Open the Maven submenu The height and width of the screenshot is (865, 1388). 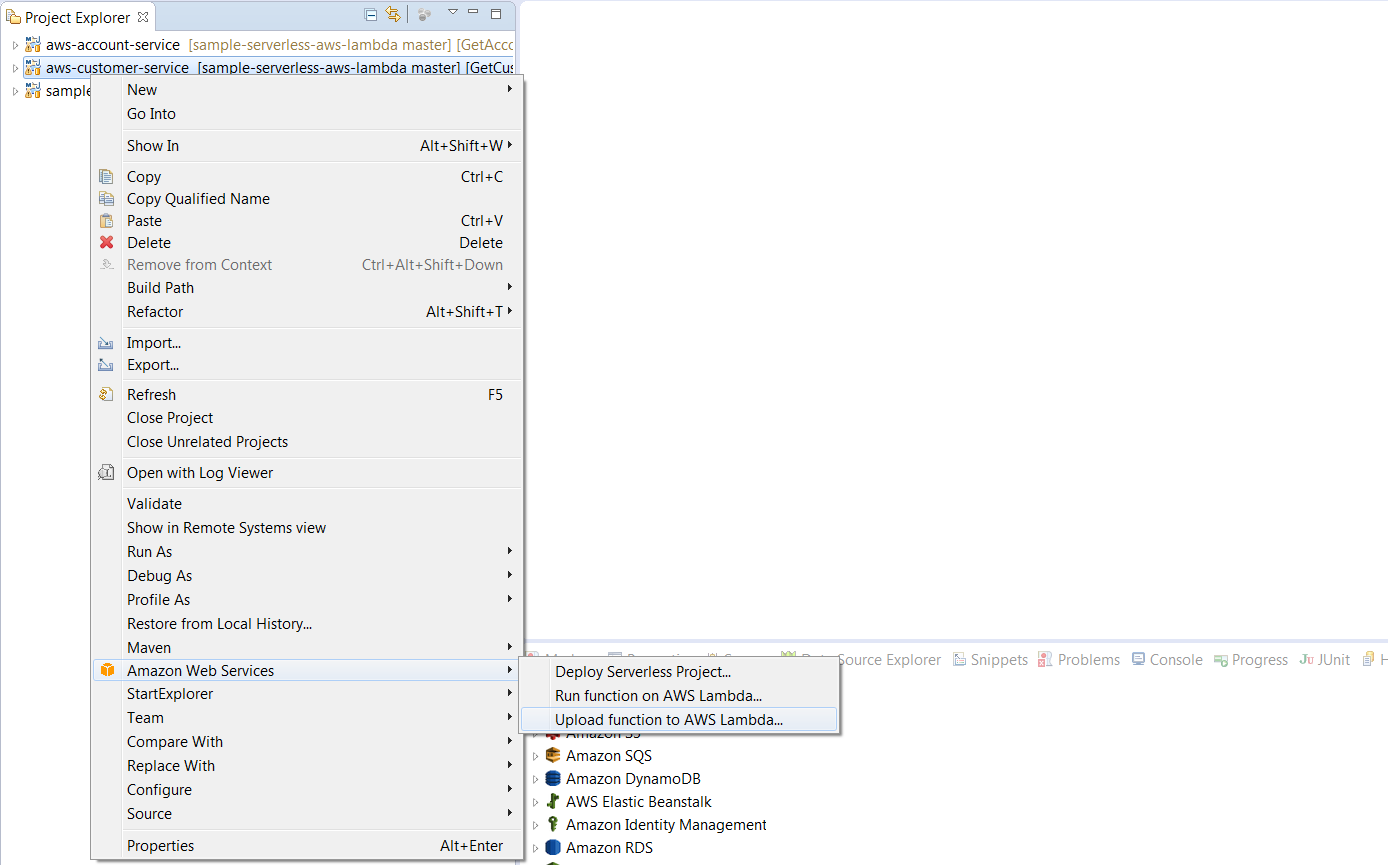click(x=307, y=648)
